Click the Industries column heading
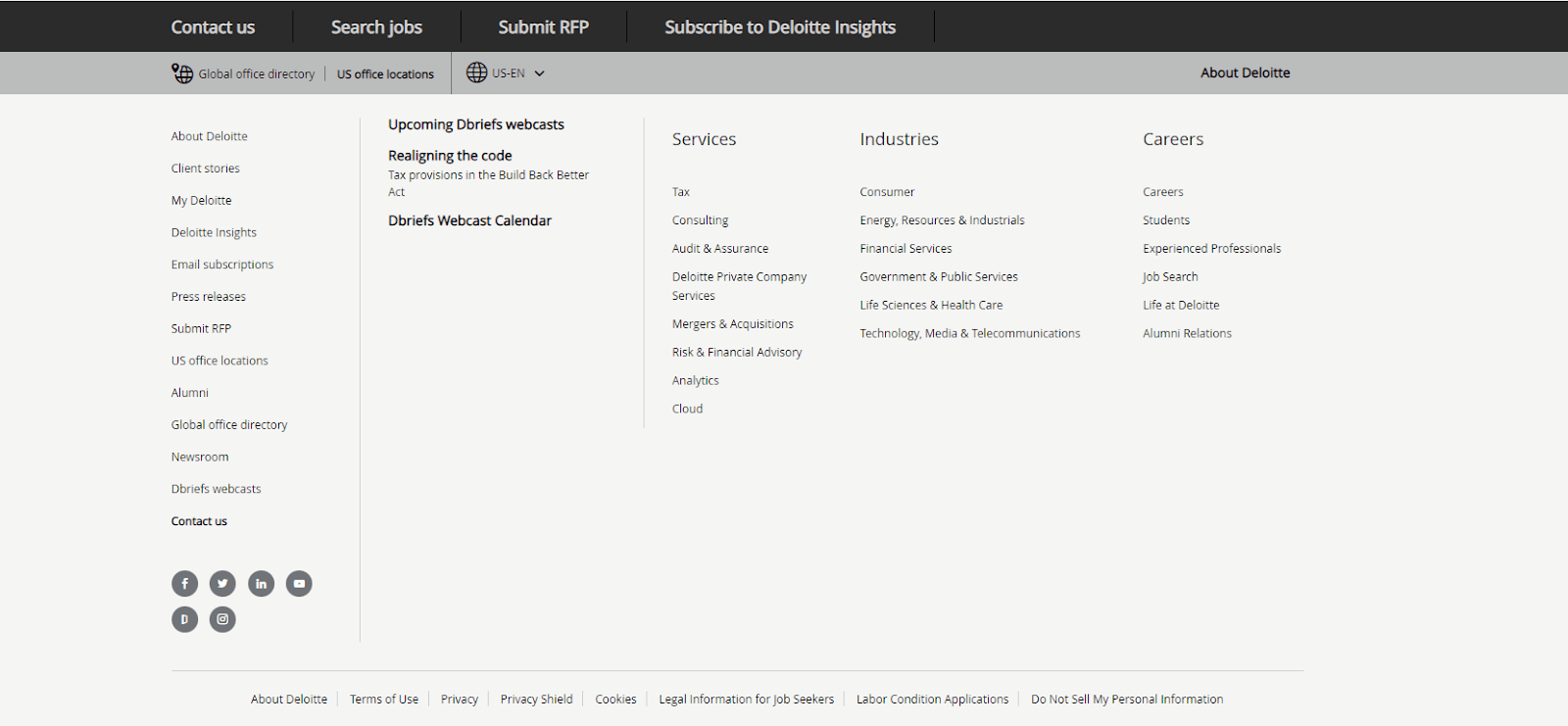 tap(899, 139)
